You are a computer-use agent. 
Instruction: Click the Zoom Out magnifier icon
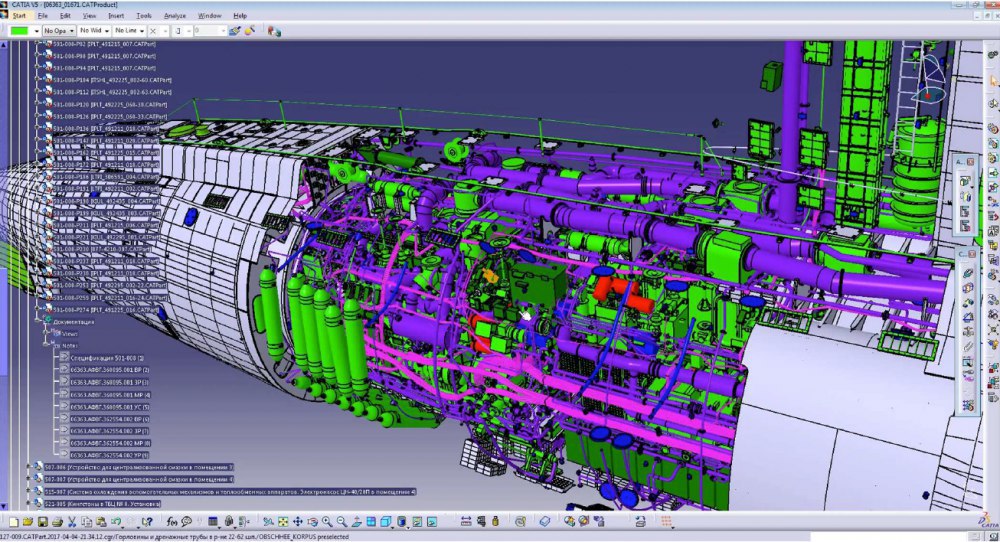(342, 522)
